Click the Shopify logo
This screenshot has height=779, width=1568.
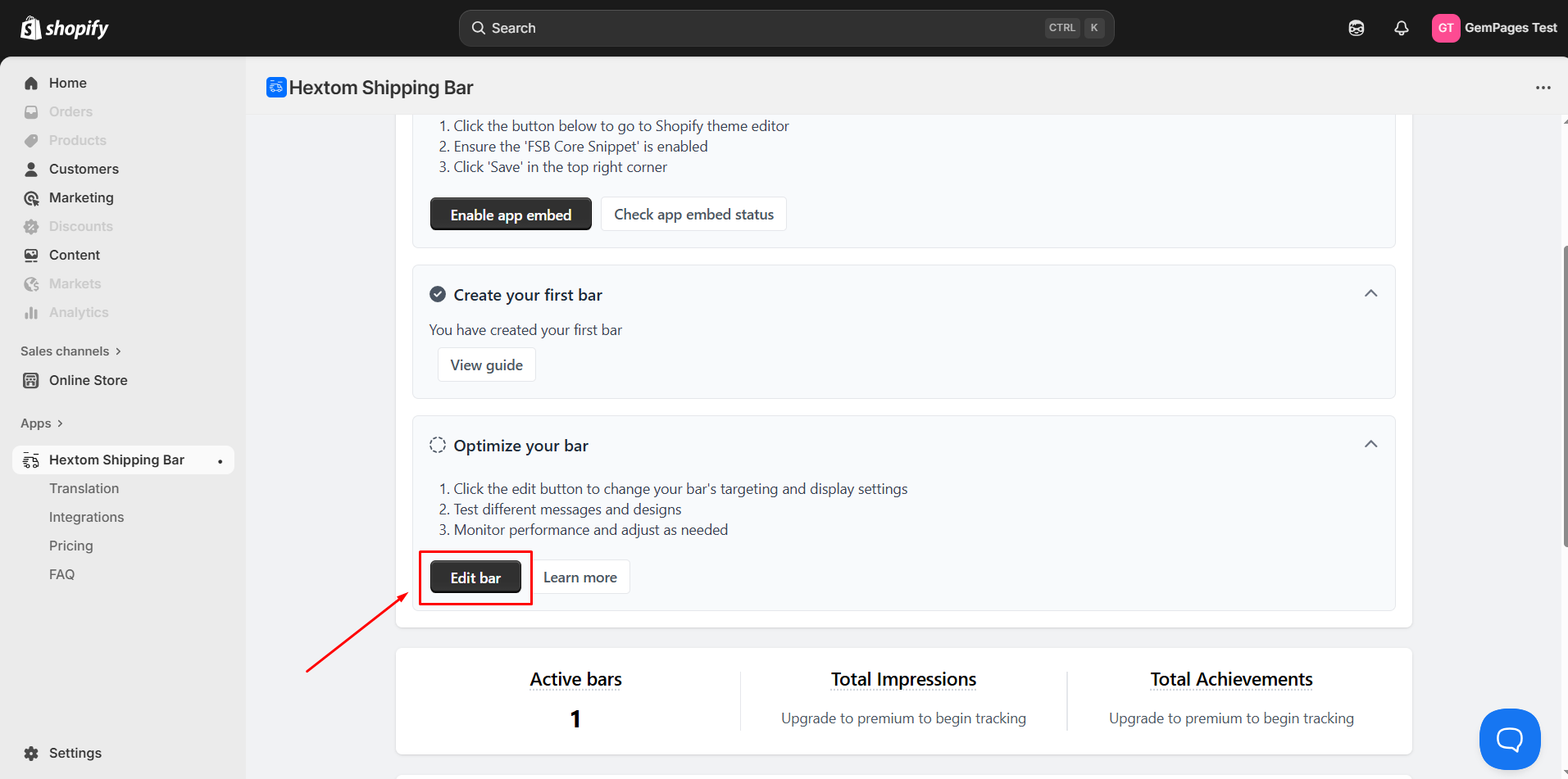pos(65,29)
